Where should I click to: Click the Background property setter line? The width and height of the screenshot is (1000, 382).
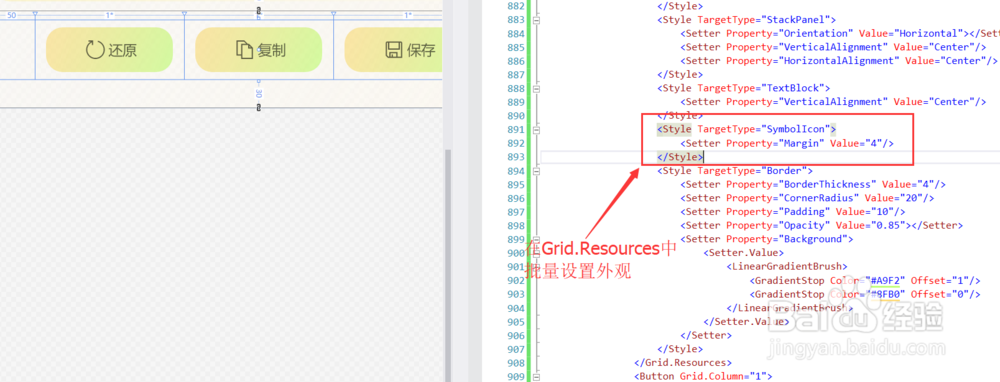(767, 239)
